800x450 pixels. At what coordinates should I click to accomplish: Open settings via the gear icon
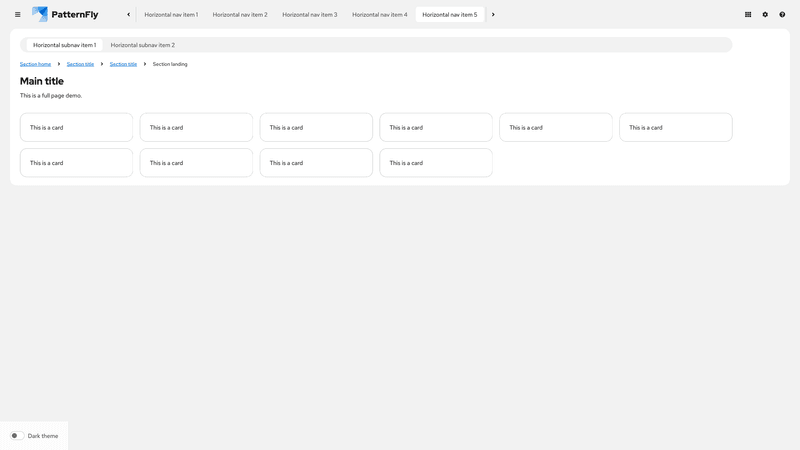click(x=765, y=15)
